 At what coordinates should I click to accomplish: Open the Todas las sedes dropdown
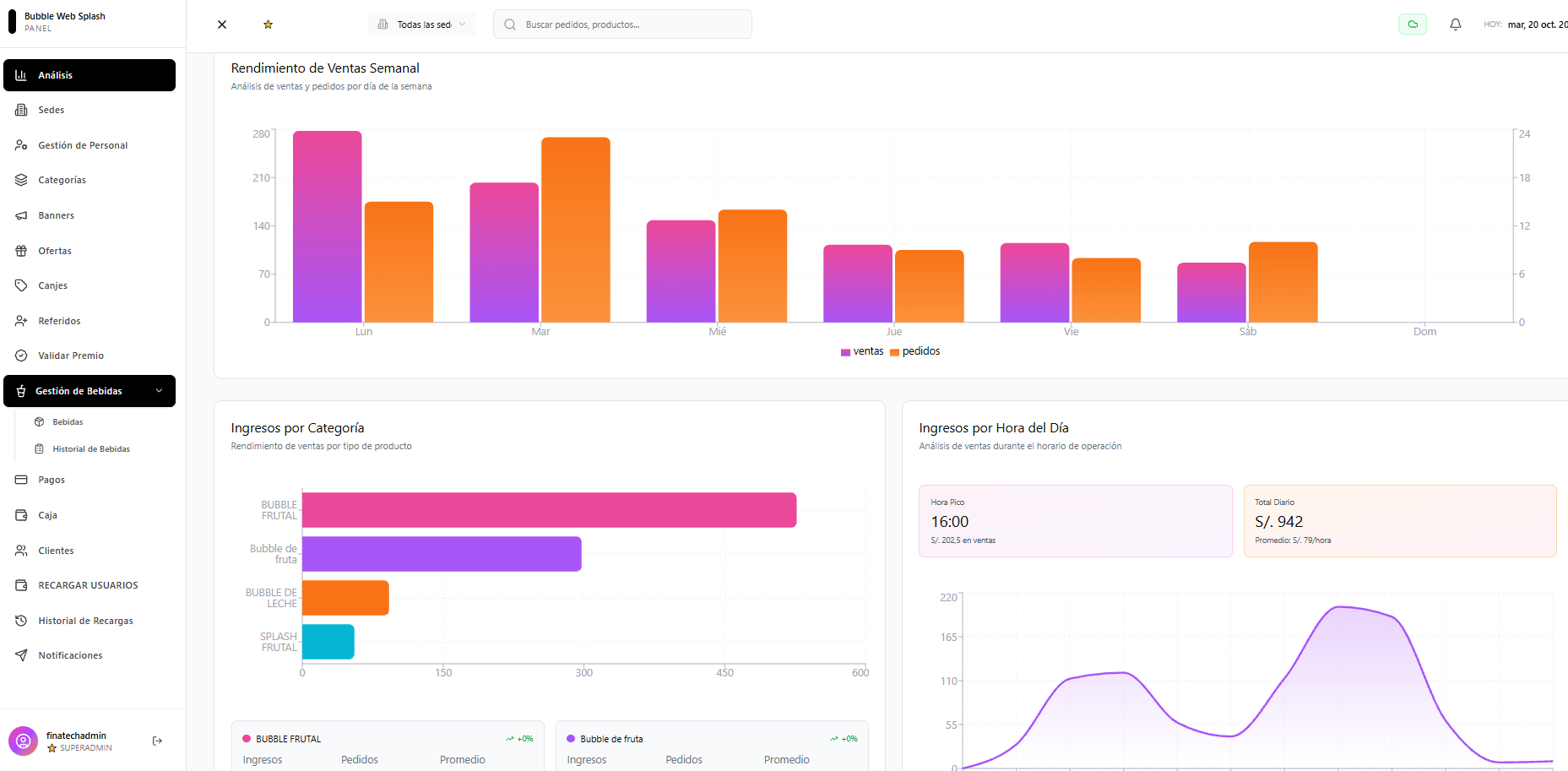coord(422,24)
